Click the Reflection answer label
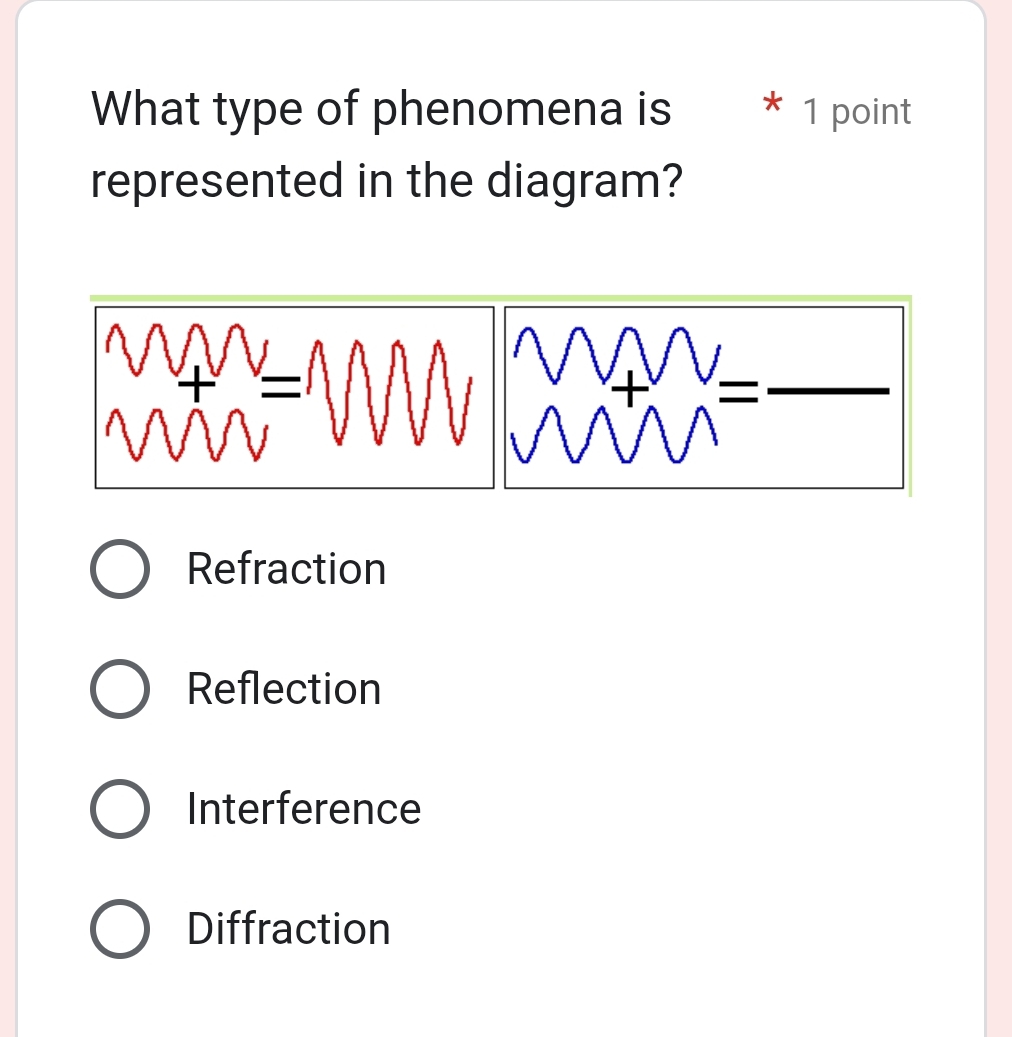Image resolution: width=1012 pixels, height=1037 pixels. coord(283,688)
